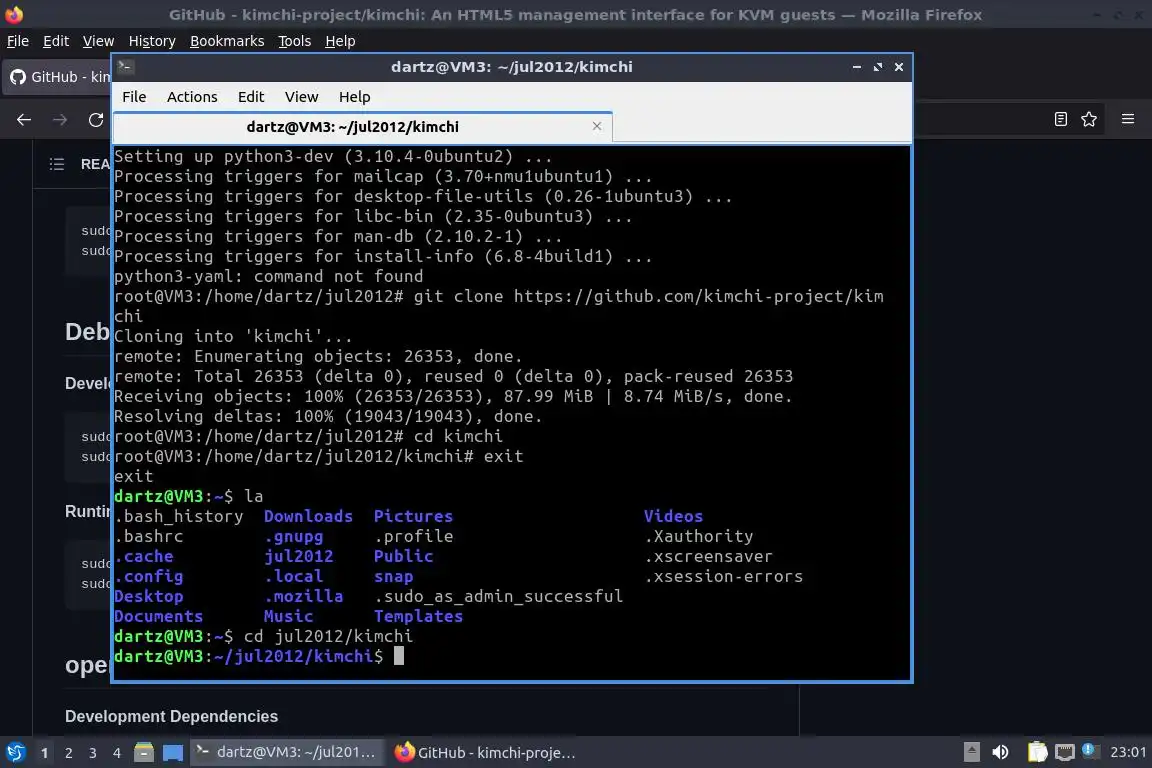Open the terminal's Edit menu
Viewport: 1152px width, 768px height.
tap(251, 97)
